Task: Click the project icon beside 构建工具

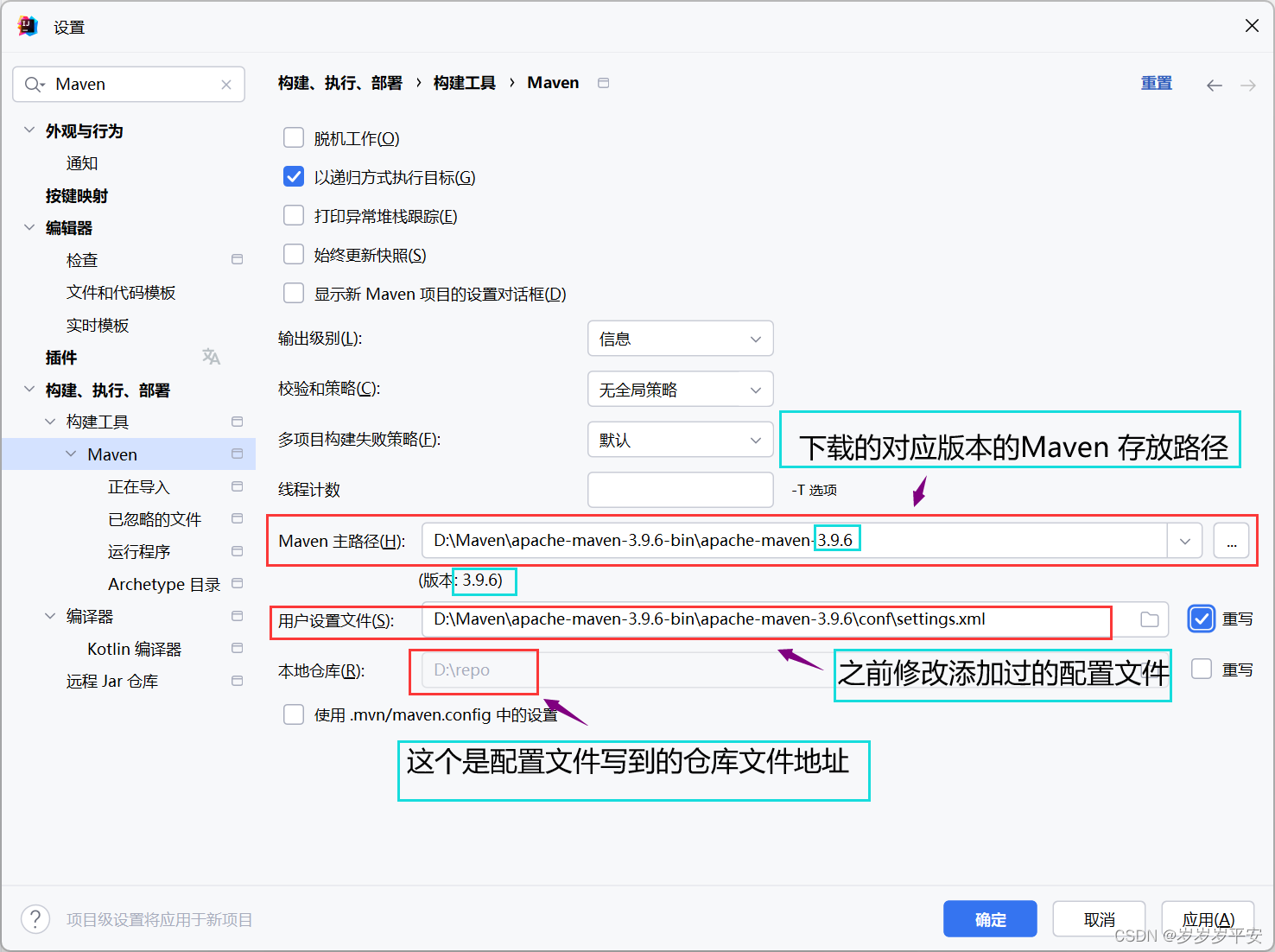Action: click(x=238, y=422)
